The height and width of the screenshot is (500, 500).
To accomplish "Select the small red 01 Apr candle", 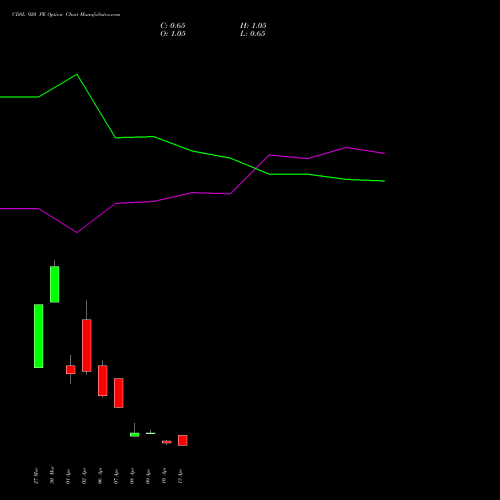I will click(71, 370).
